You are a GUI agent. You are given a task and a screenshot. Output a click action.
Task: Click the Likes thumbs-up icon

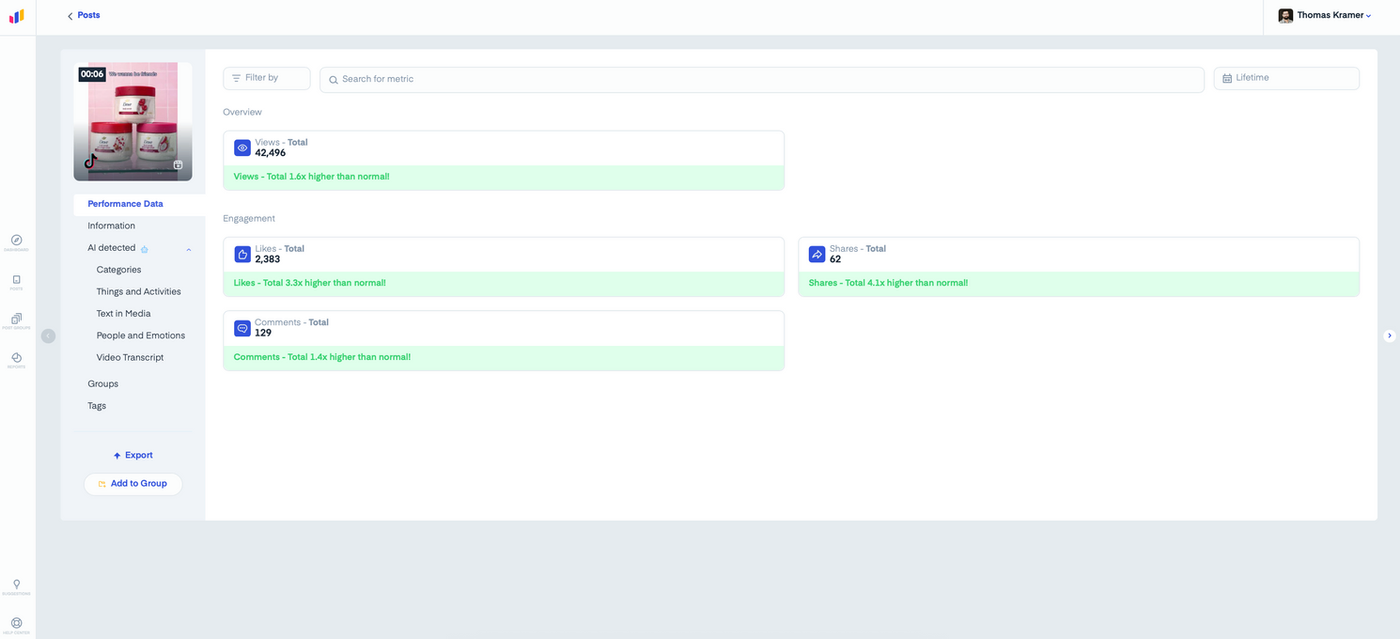242,254
